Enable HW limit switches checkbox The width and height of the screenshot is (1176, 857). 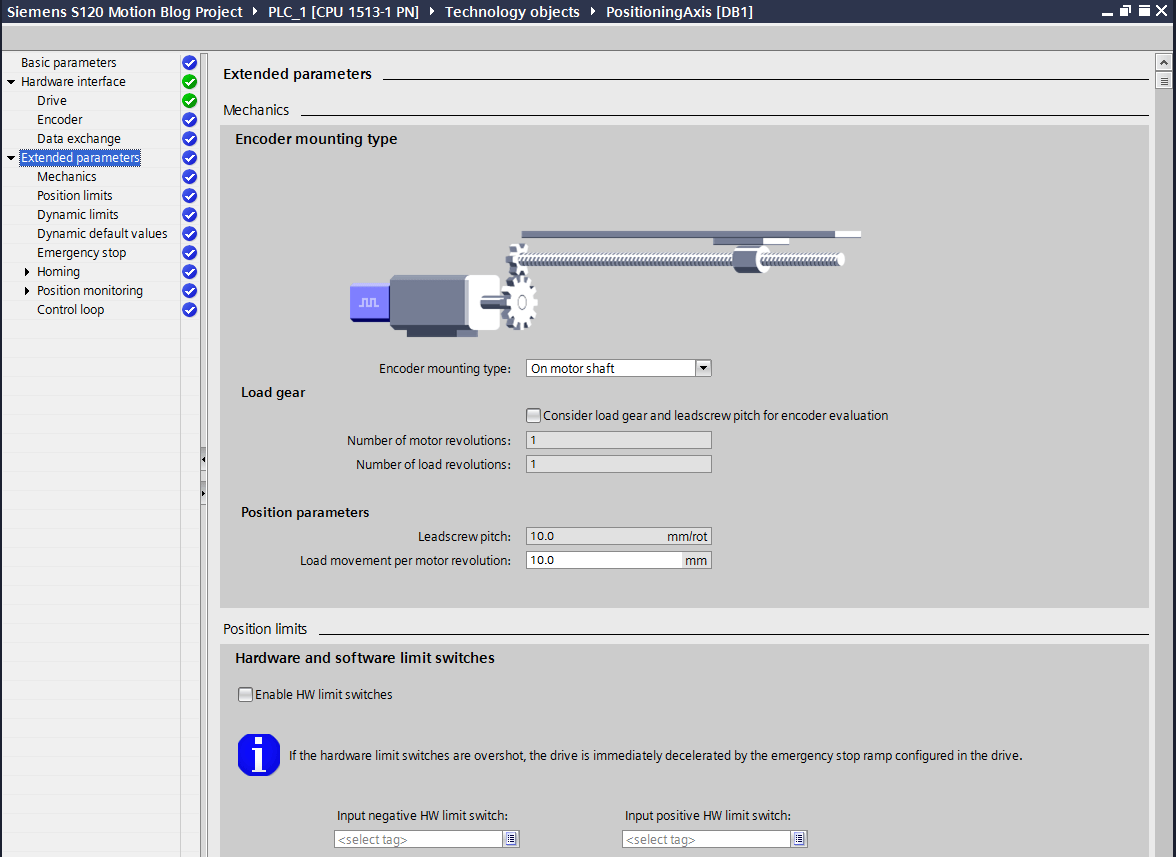click(245, 694)
